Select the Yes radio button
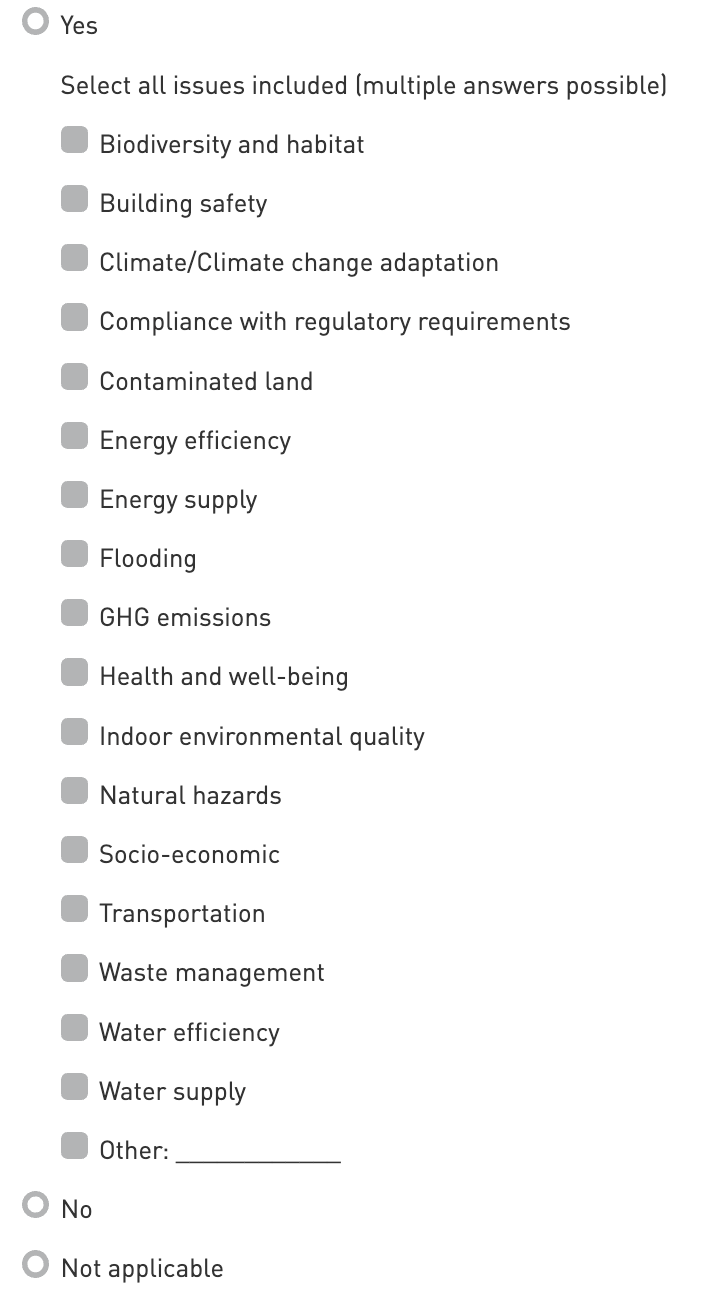 (x=36, y=22)
